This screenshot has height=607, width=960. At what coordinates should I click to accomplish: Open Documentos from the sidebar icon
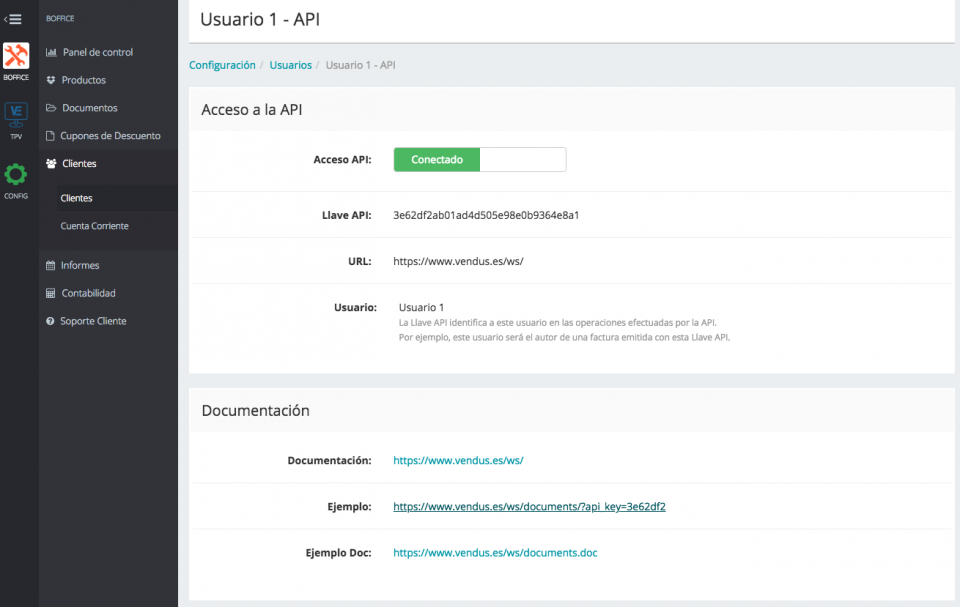coord(49,107)
